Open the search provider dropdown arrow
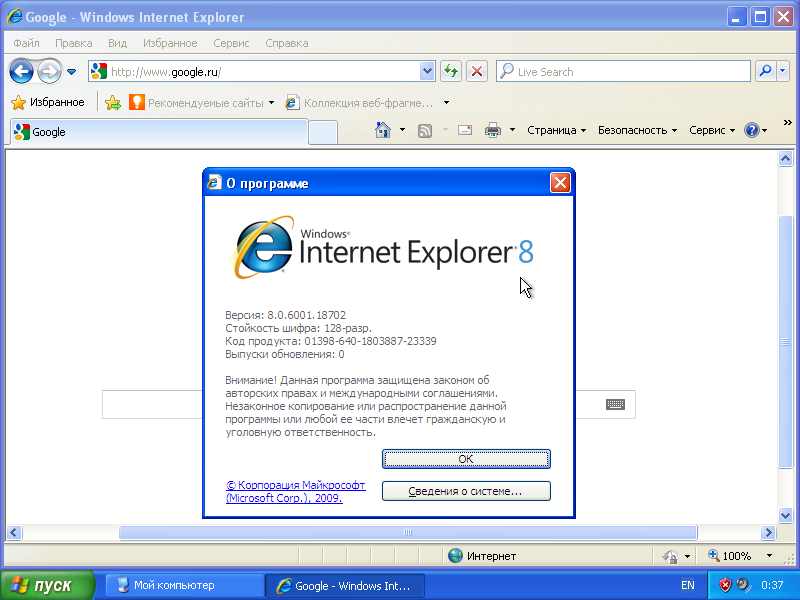Screen dimensions: 800x600 click(x=783, y=71)
